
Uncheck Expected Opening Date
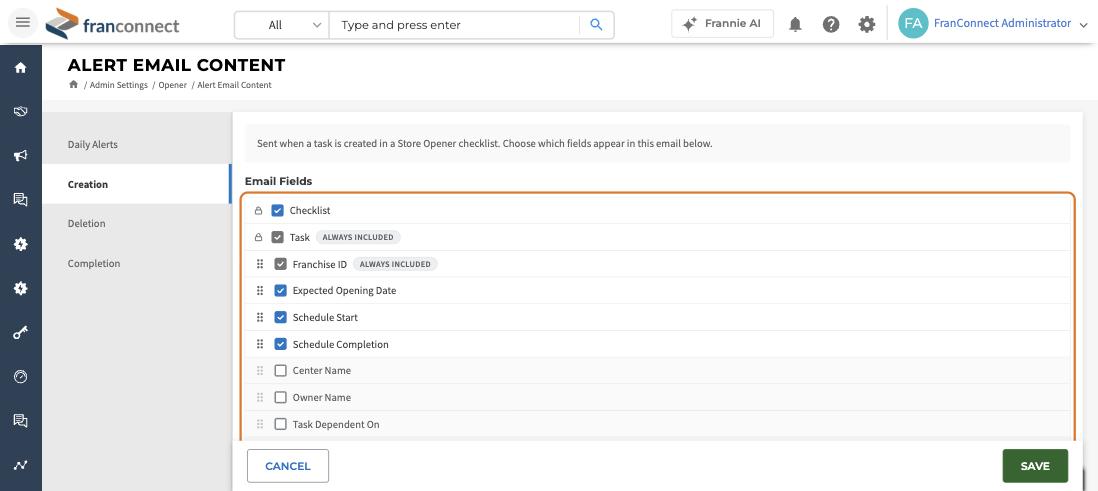point(280,291)
